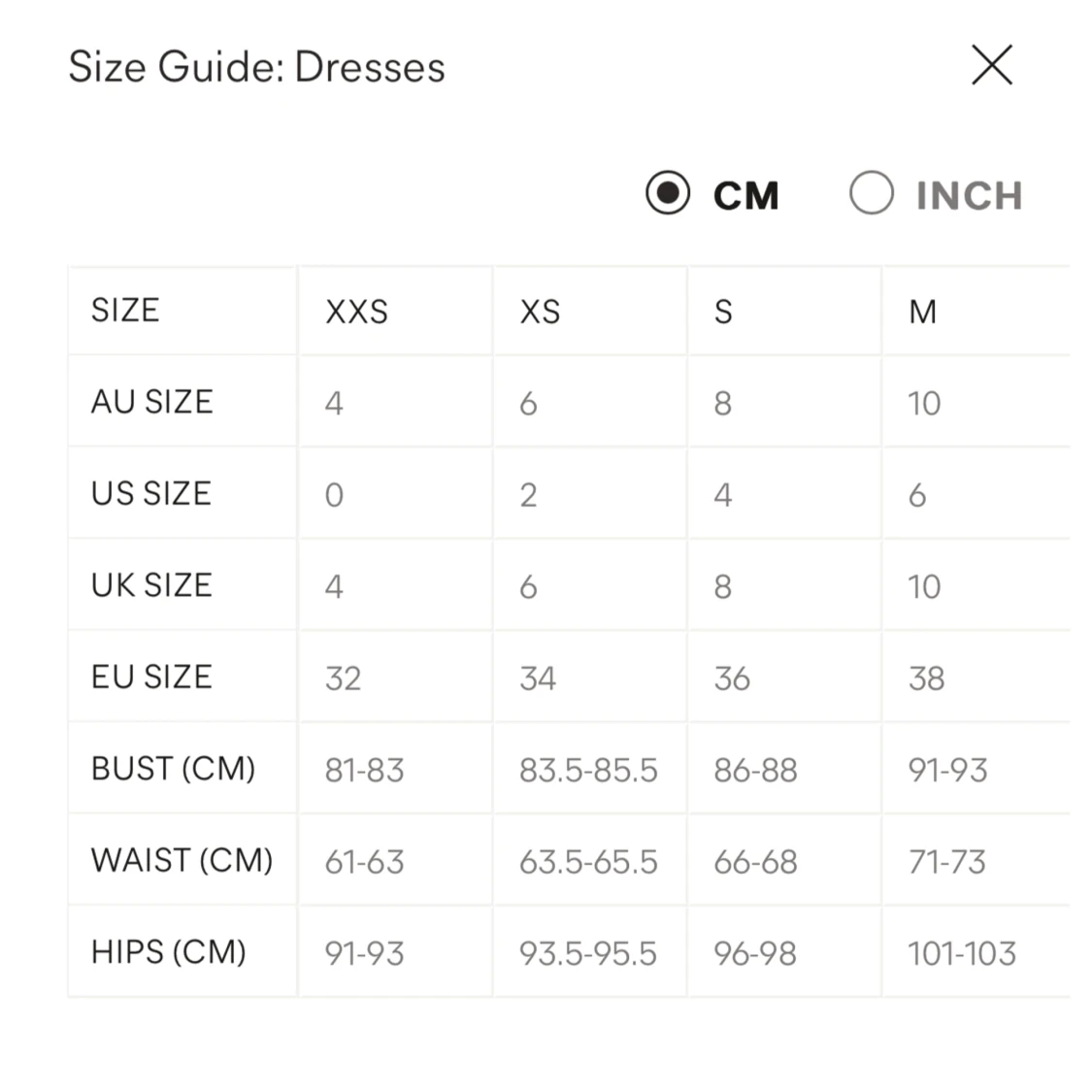The height and width of the screenshot is (1092, 1092).
Task: Click the US SIZE row label
Action: click(x=151, y=493)
